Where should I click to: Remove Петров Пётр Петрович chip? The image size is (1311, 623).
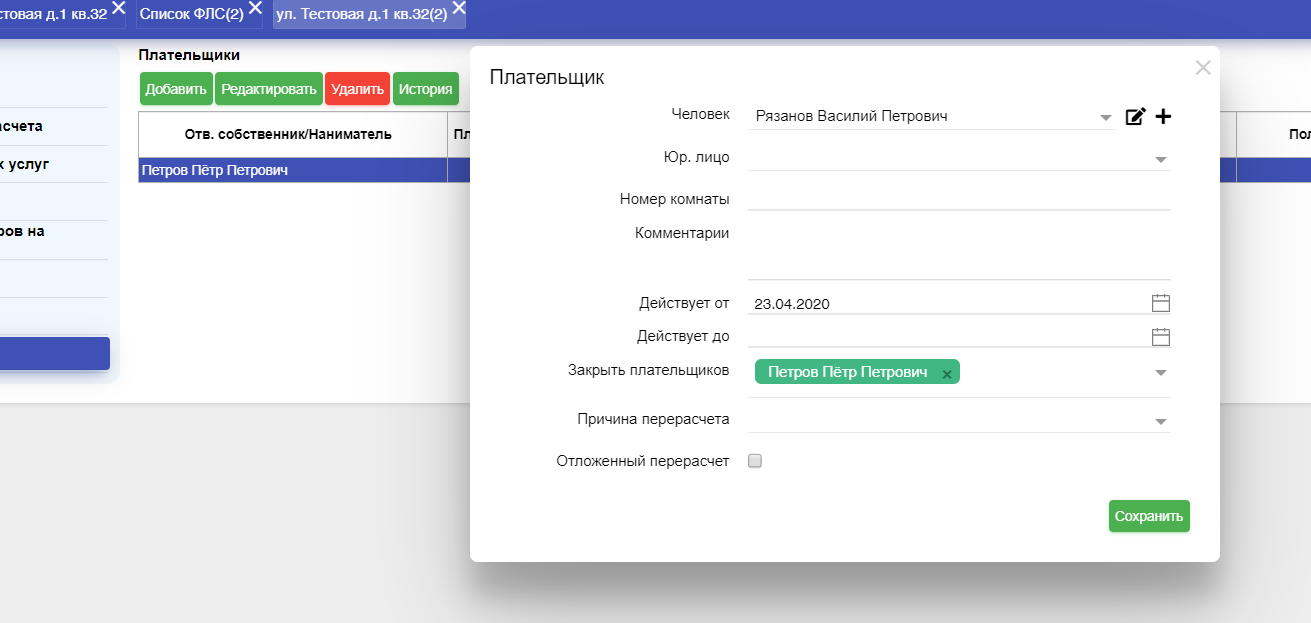(x=946, y=373)
